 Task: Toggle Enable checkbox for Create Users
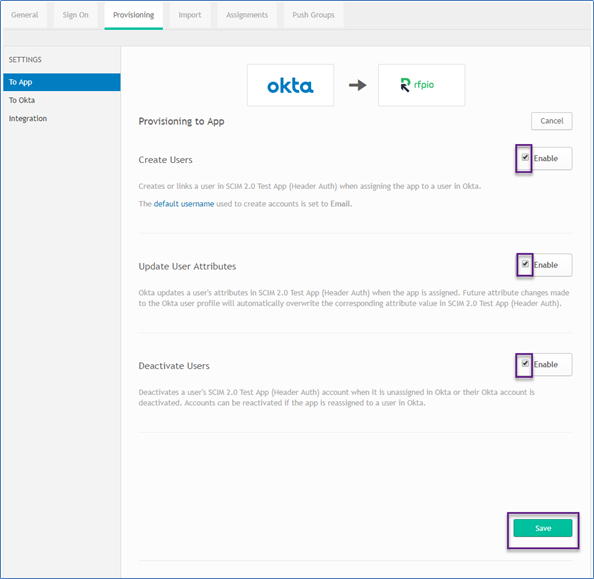coord(525,157)
